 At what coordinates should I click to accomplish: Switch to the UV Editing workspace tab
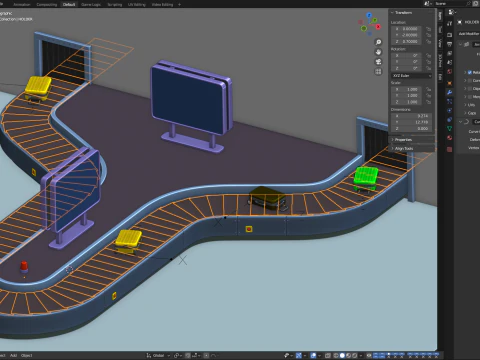[137, 5]
